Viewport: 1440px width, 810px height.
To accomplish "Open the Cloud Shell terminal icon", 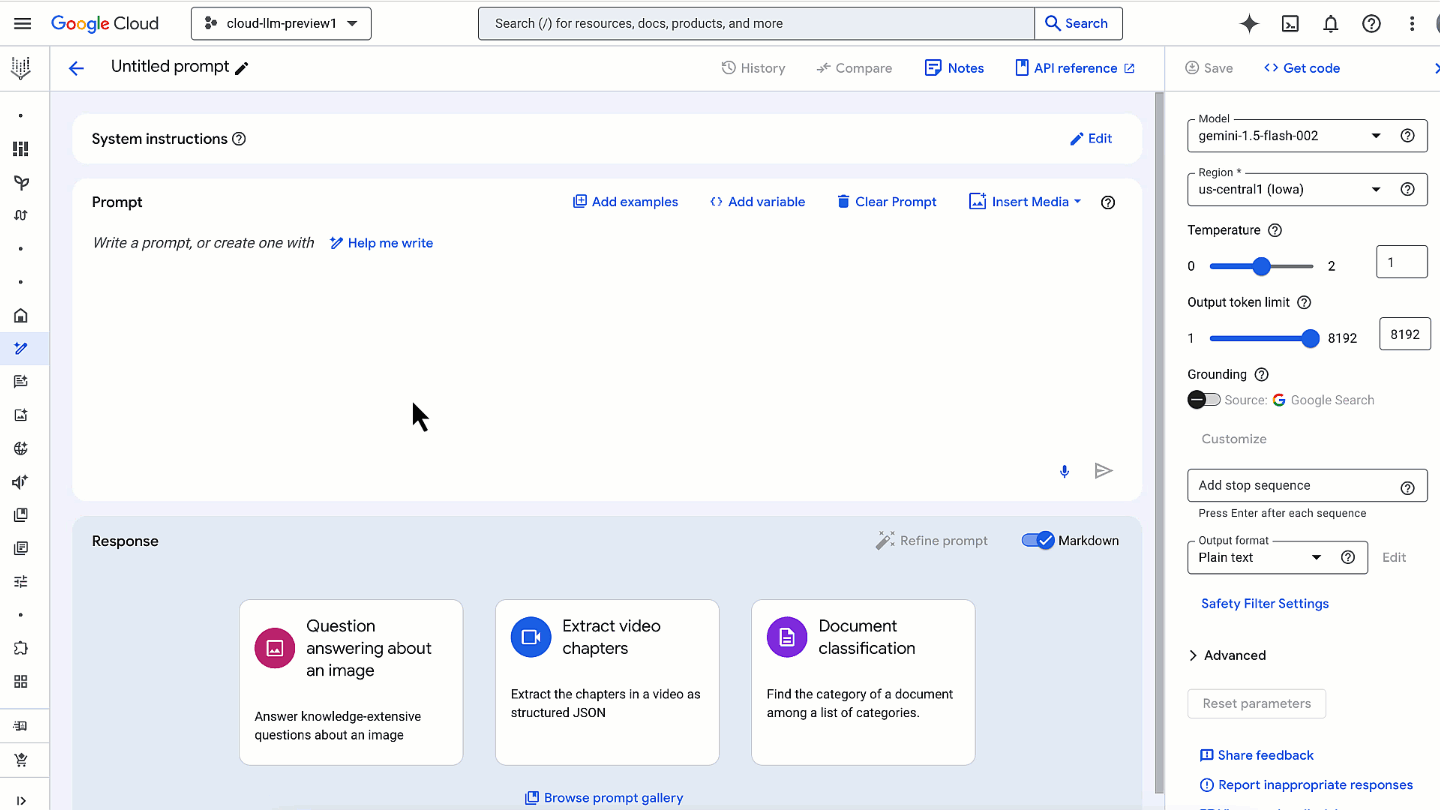I will [1290, 24].
